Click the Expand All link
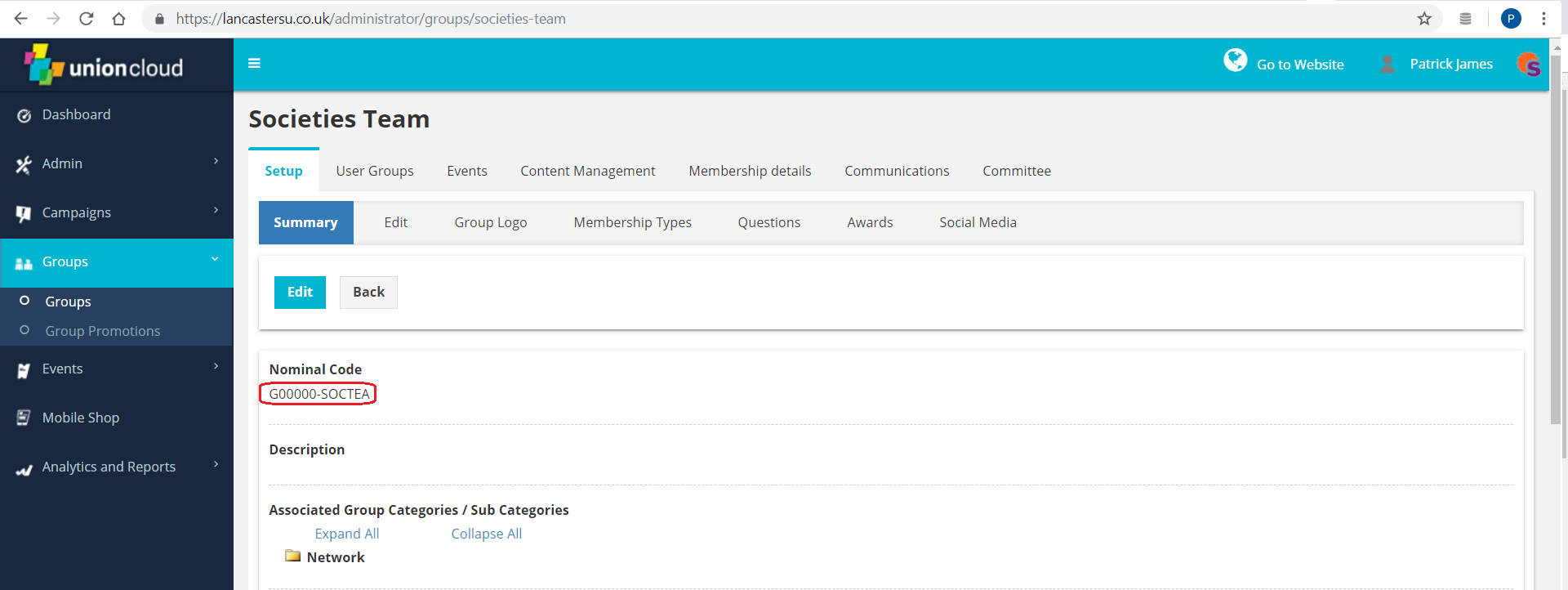The width and height of the screenshot is (1568, 590). point(347,534)
